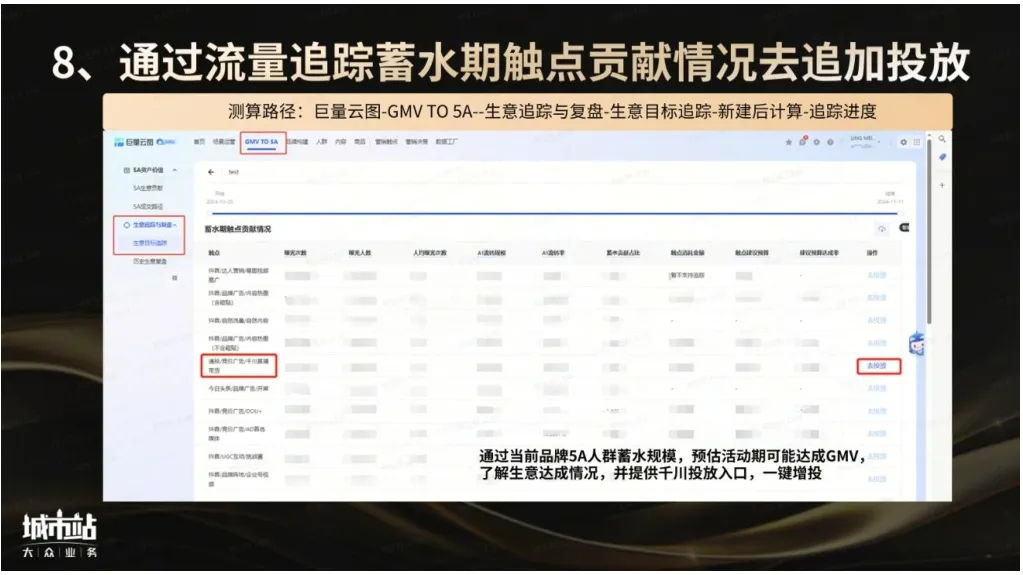
Task: Select the GMV TO 5A tab
Action: [x=262, y=142]
